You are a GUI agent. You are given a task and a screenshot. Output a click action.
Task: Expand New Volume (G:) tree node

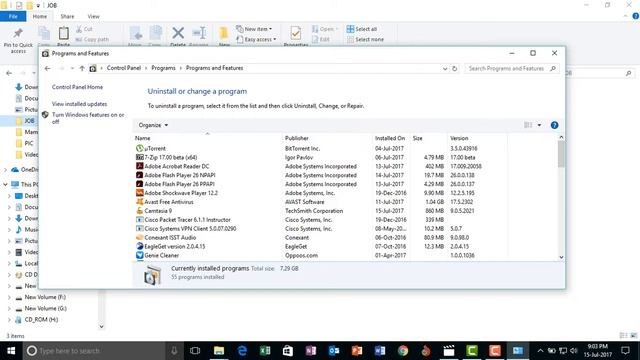[9, 309]
